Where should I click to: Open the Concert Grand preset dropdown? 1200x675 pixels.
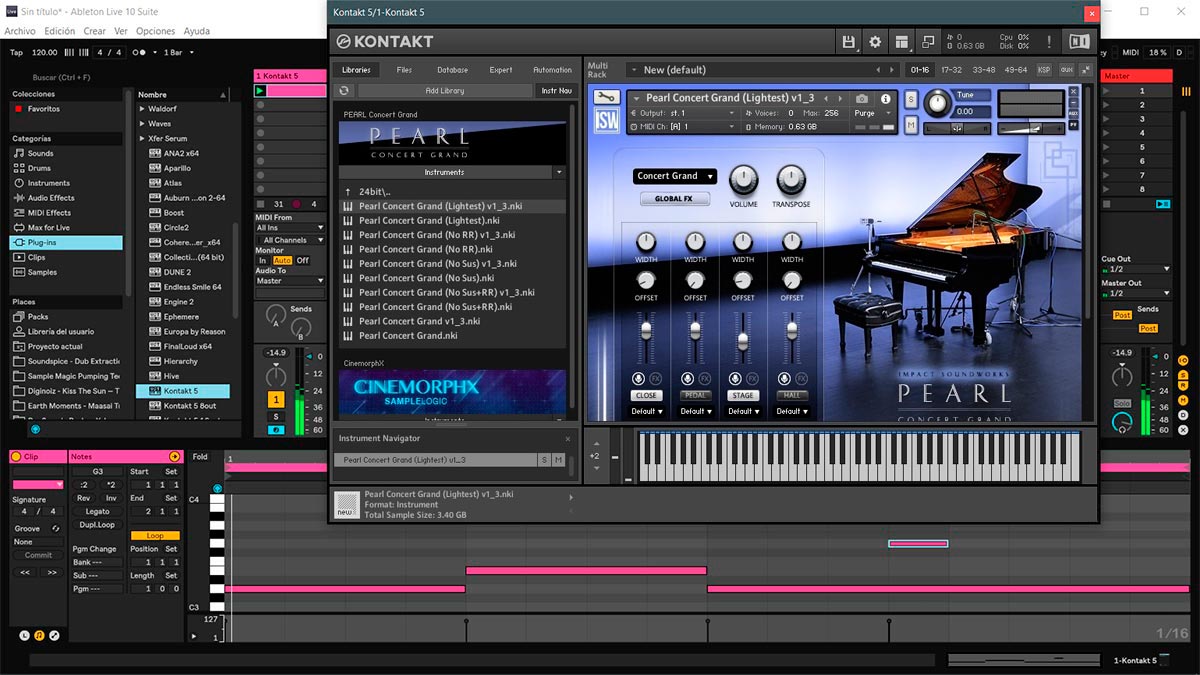pos(675,176)
